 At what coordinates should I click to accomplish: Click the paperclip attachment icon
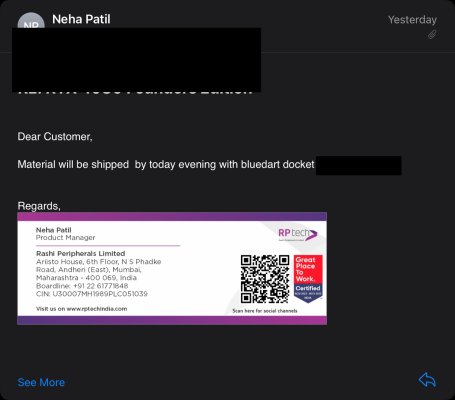click(432, 34)
